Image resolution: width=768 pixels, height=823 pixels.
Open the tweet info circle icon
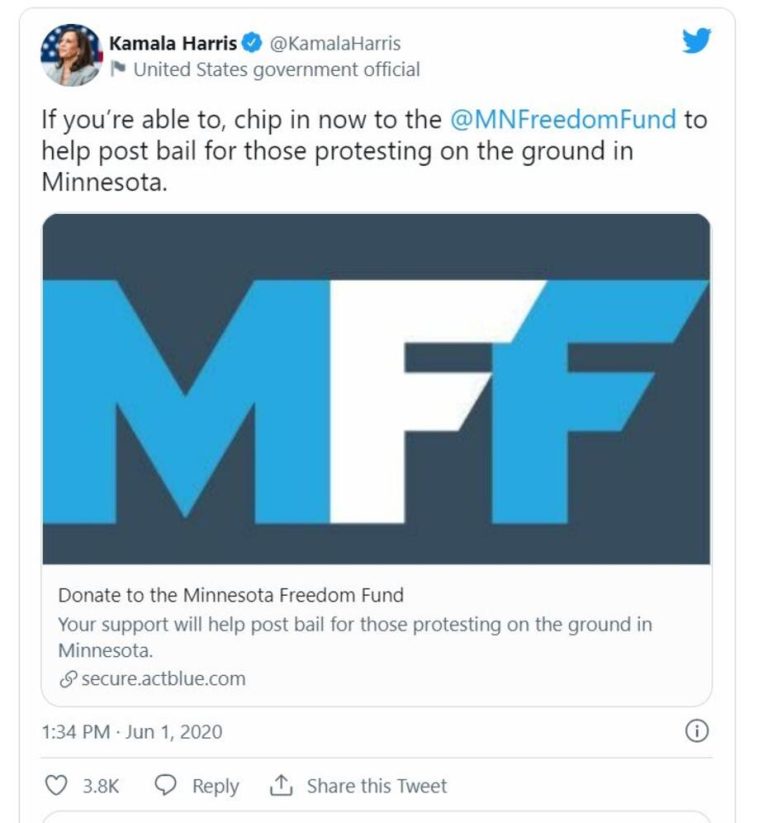click(696, 732)
